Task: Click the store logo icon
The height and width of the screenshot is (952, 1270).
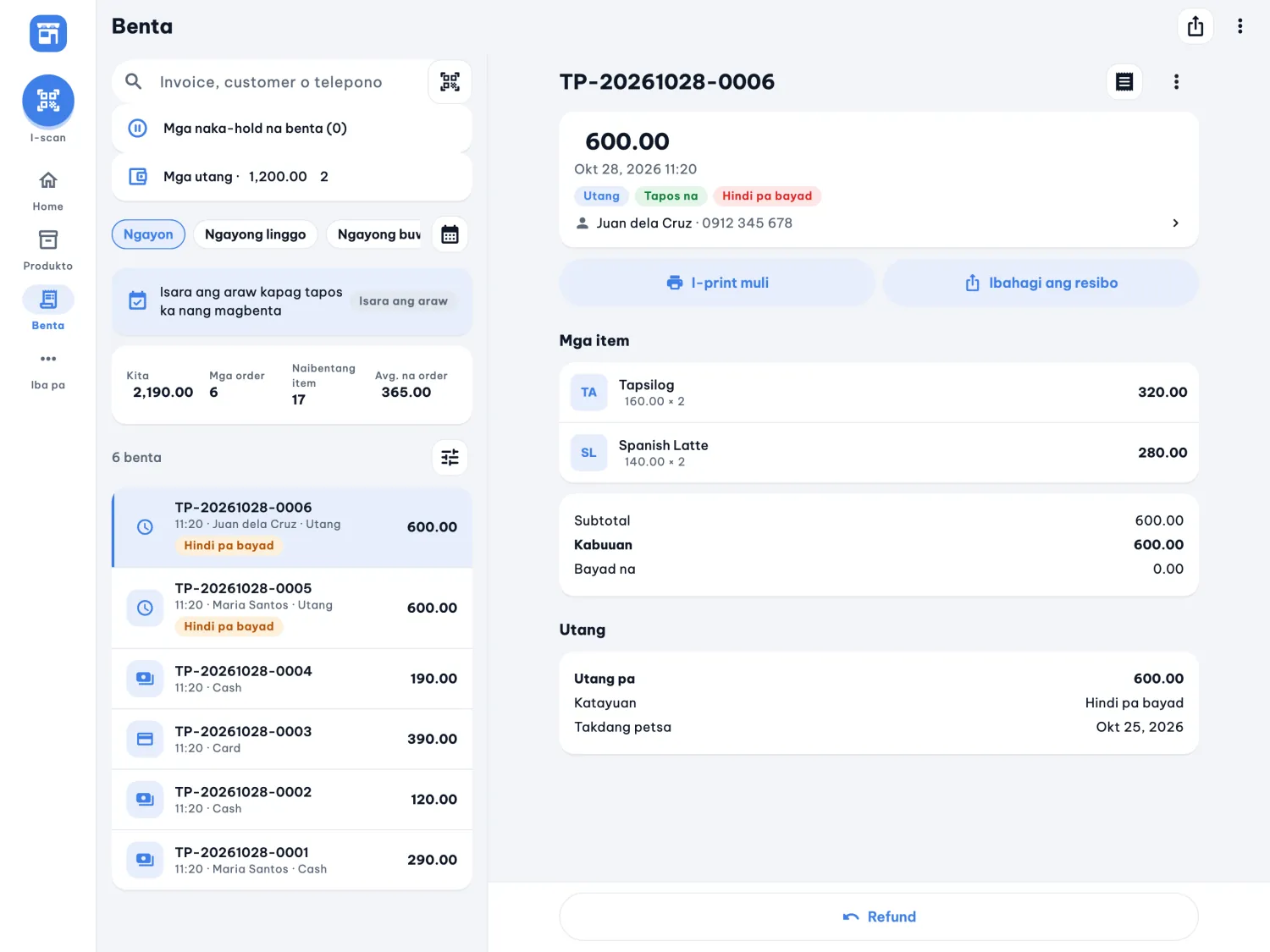Action: [x=48, y=34]
